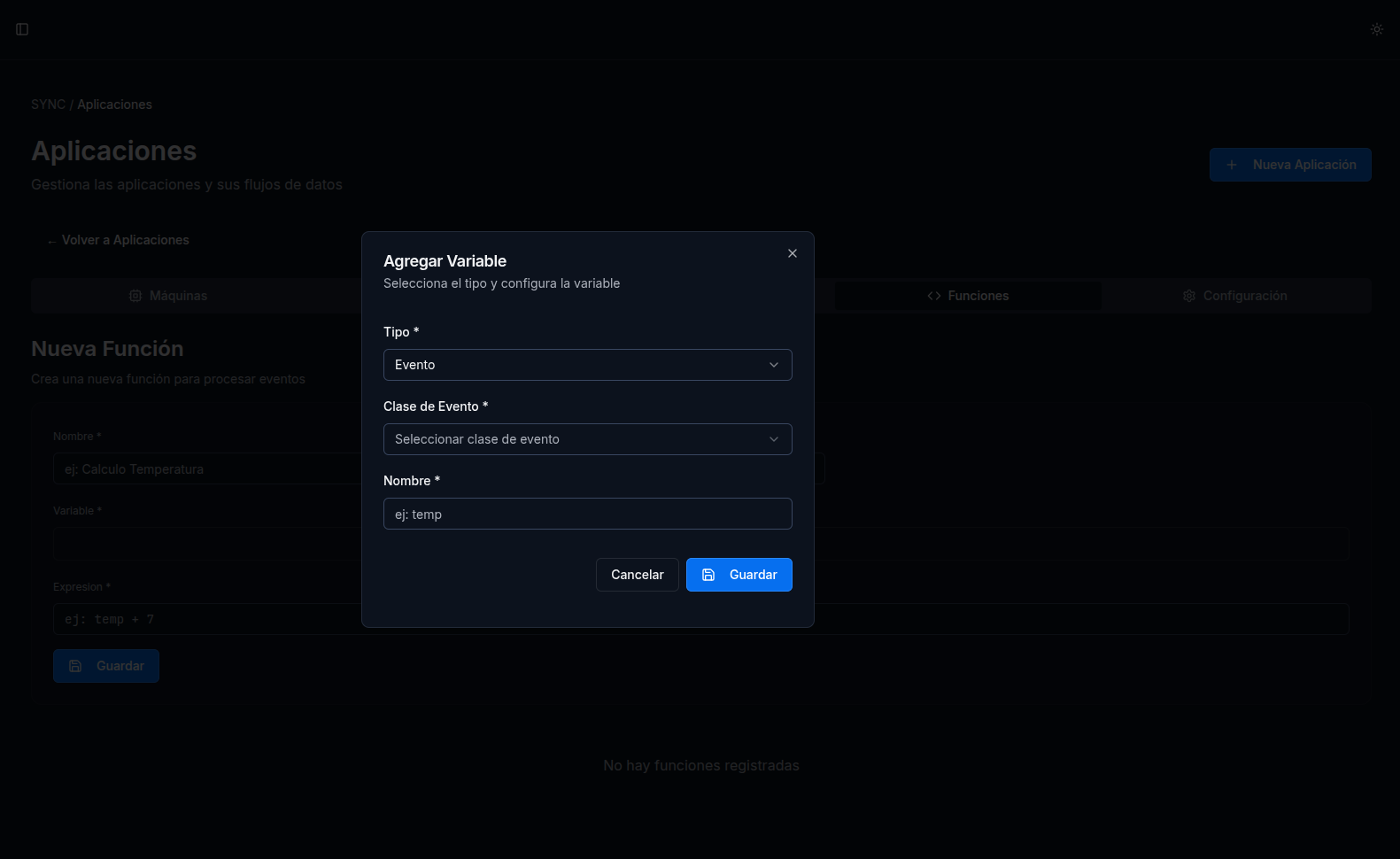This screenshot has height=859, width=1400.
Task: Click the 'Clase de Evento' label text
Action: coord(431,406)
